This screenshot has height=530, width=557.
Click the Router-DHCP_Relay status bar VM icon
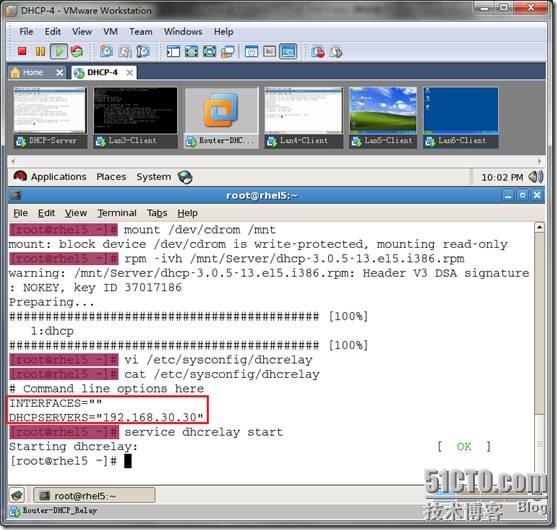tap(15, 511)
